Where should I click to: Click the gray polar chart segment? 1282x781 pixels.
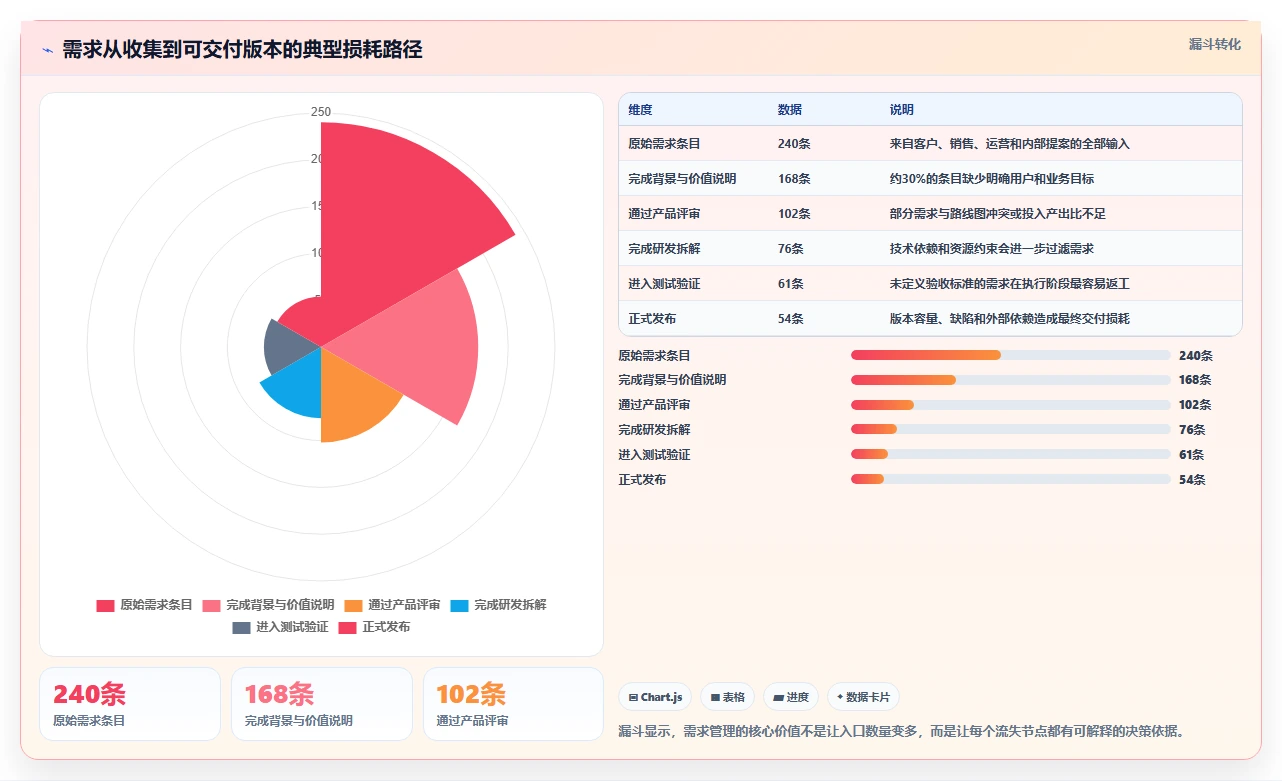[286, 345]
